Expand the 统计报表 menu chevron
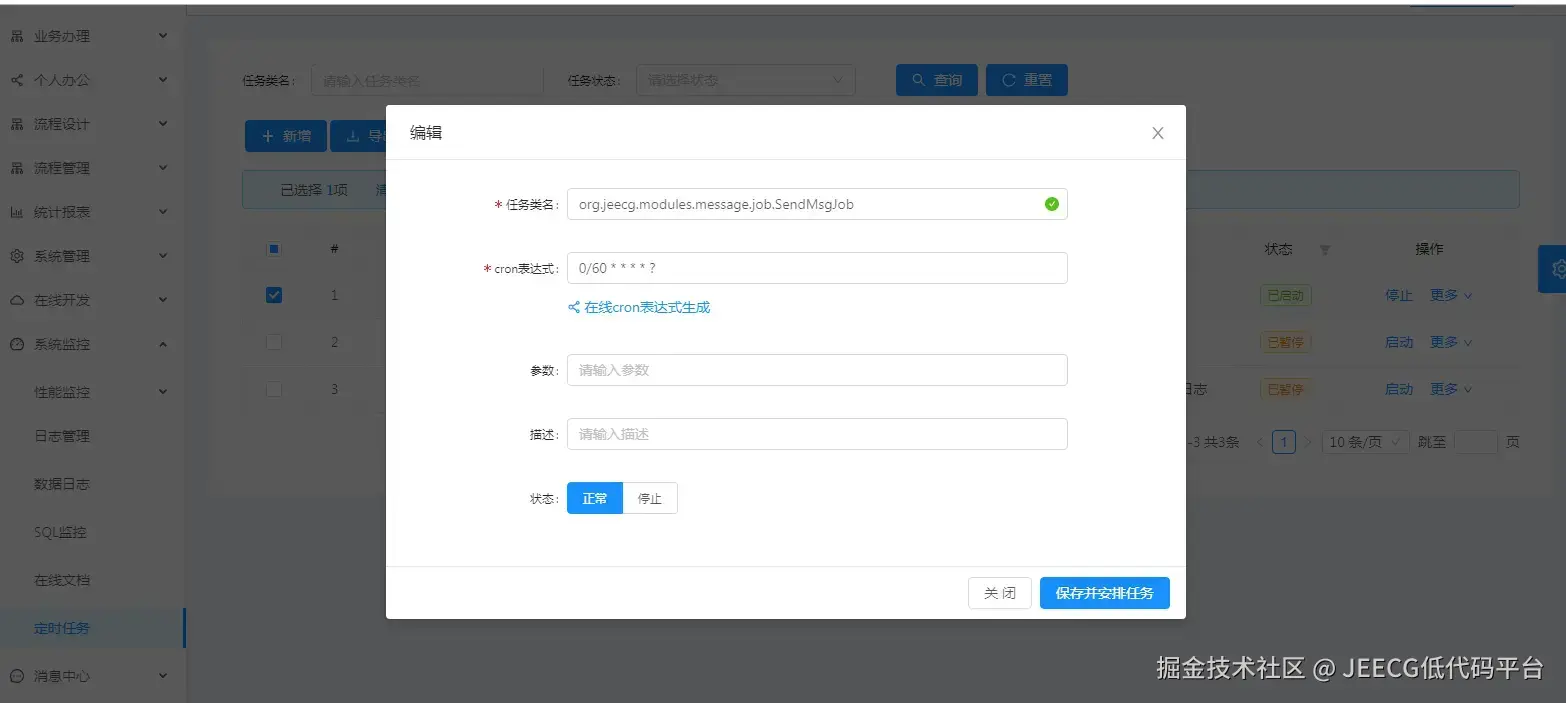Image resolution: width=1566 pixels, height=703 pixels. [x=163, y=212]
